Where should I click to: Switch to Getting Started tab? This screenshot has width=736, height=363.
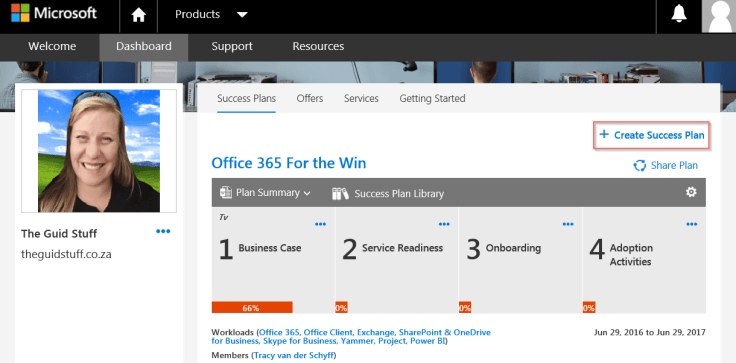coord(432,99)
